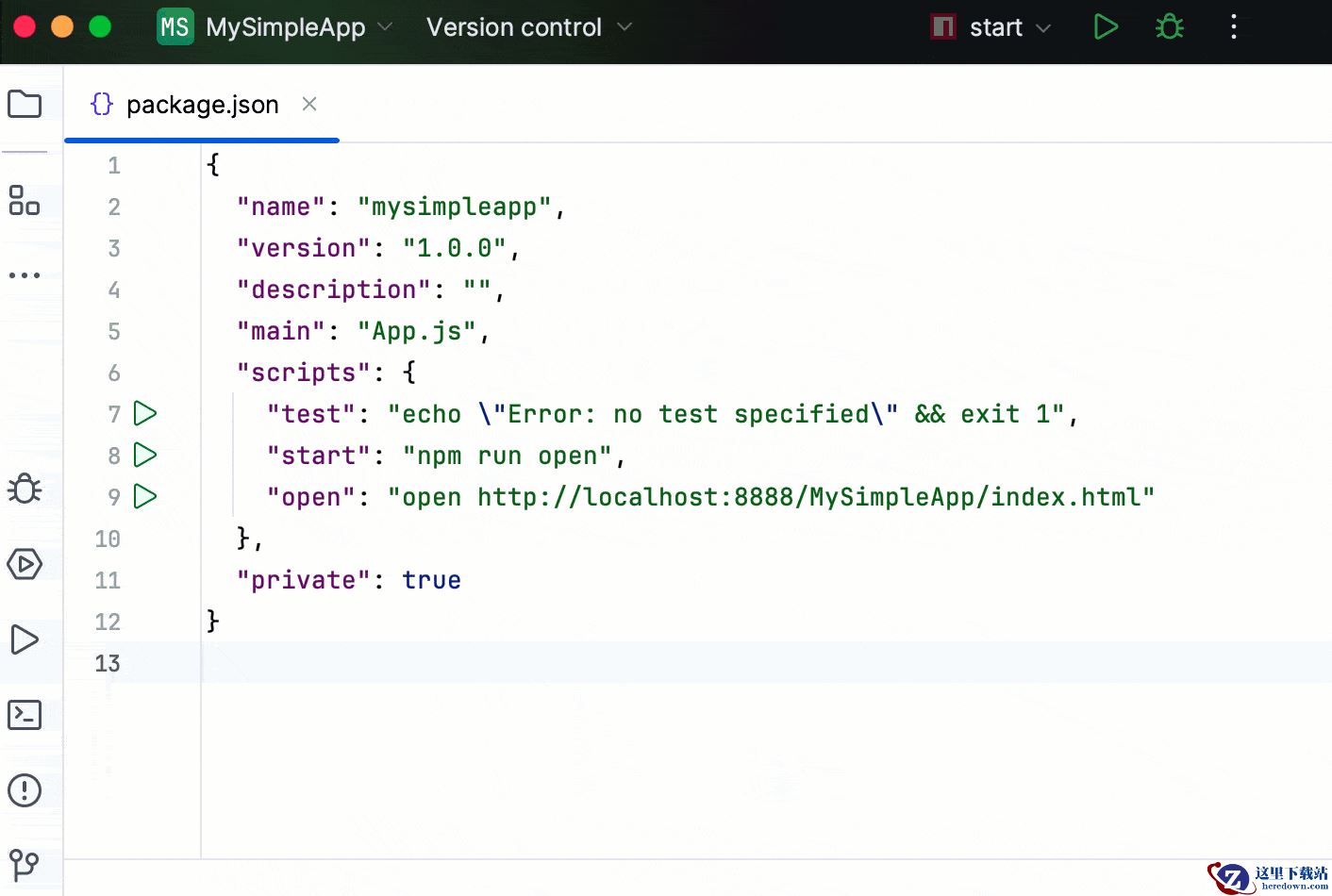This screenshot has width=1332, height=896.
Task: Click the "version" key on line 3
Action: point(304,248)
